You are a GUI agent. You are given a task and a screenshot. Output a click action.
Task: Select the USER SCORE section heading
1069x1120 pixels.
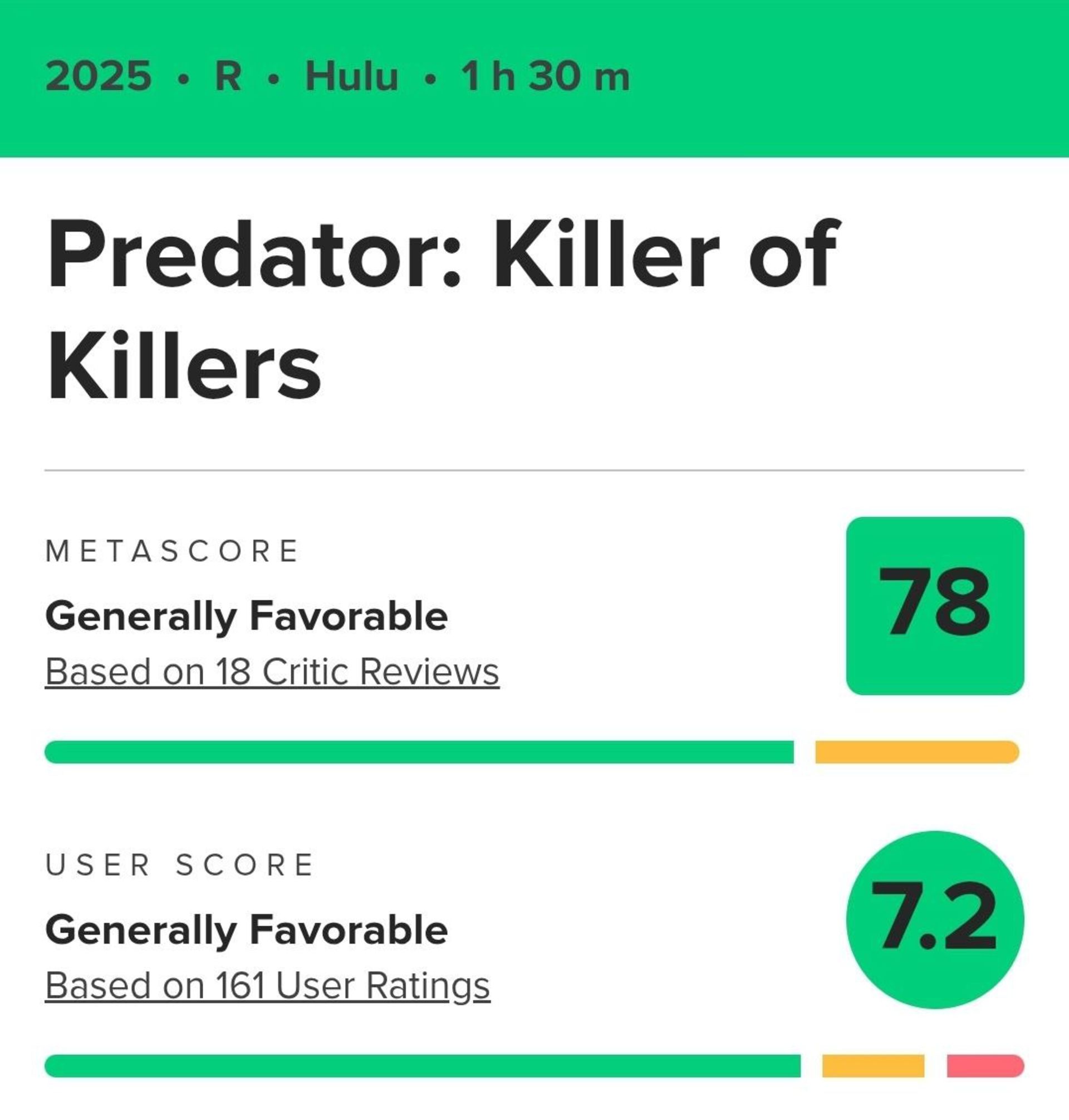coord(180,863)
